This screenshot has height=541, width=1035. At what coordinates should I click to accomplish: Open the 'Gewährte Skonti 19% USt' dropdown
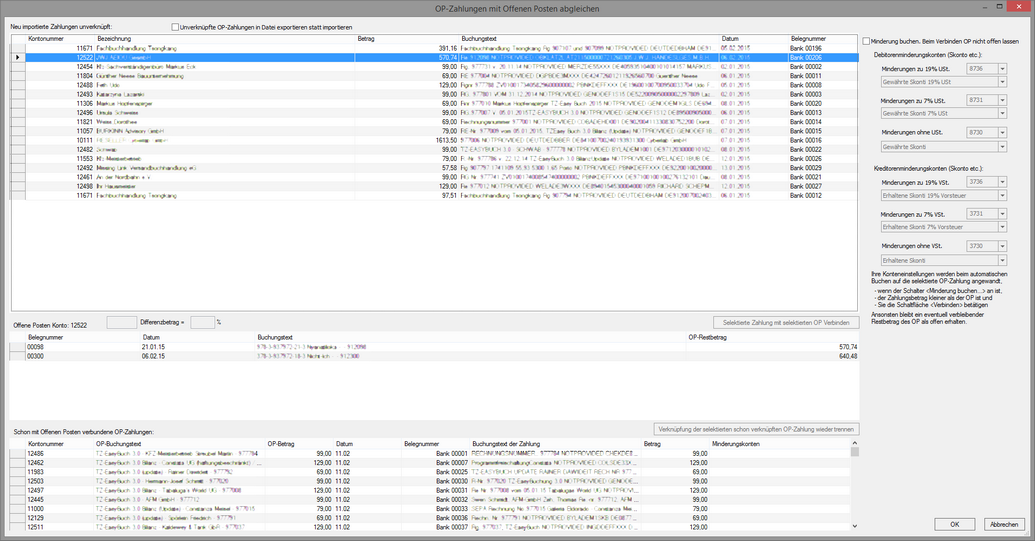pos(1002,82)
